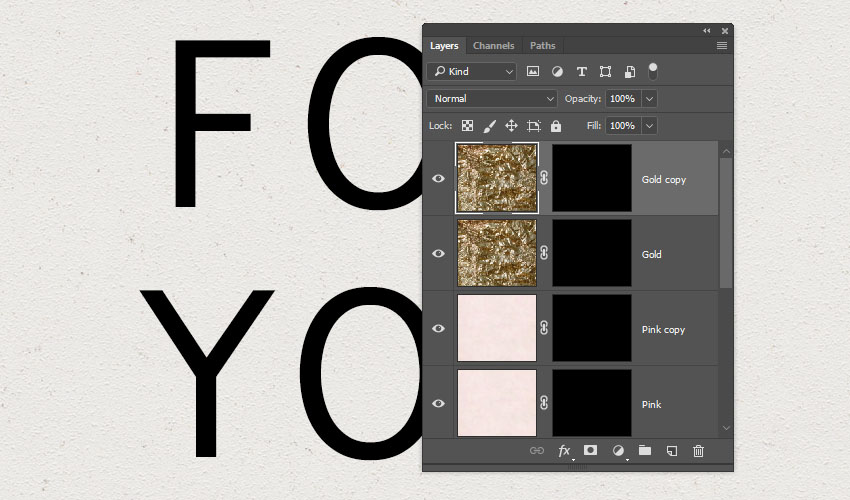Image resolution: width=850 pixels, height=500 pixels.
Task: Open the Normal blend mode dropdown
Action: [x=492, y=99]
